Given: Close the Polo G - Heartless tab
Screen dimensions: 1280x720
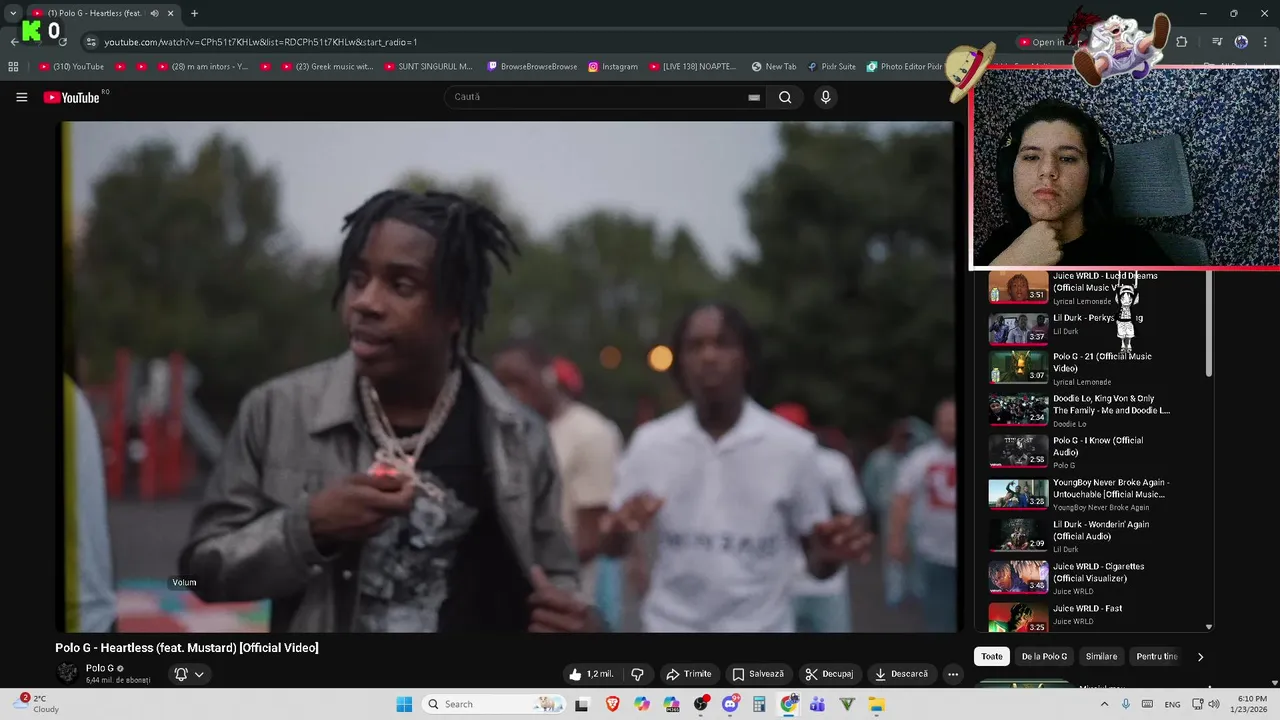Looking at the screenshot, I should pos(172,13).
